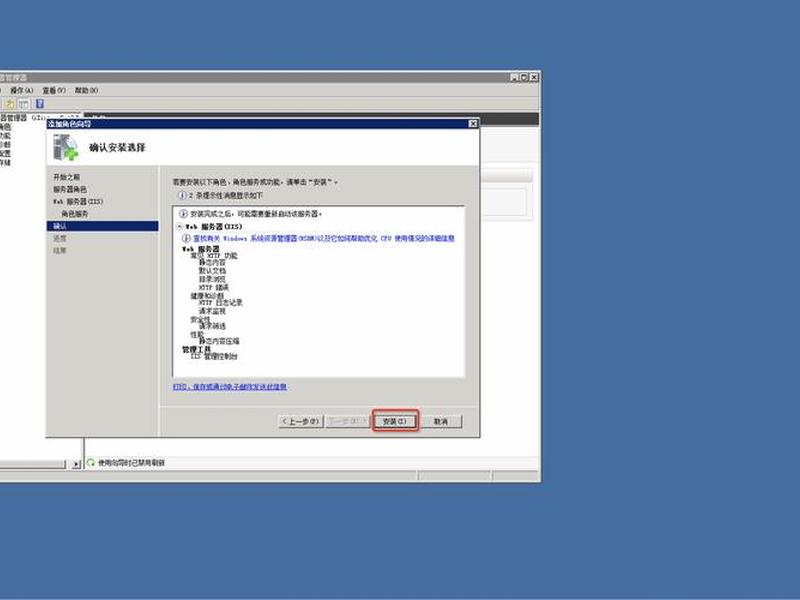This screenshot has height=600, width=800.
Task: Select the 服务器角色 wizard step
Action: (x=70, y=189)
